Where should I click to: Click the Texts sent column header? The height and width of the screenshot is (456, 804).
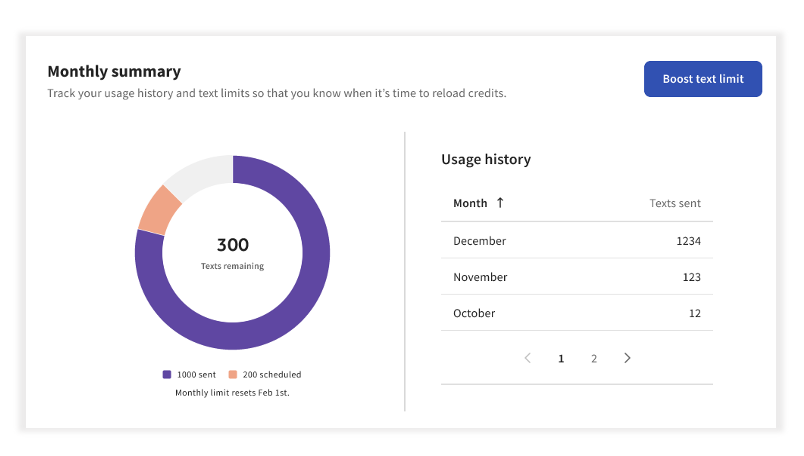(x=675, y=203)
